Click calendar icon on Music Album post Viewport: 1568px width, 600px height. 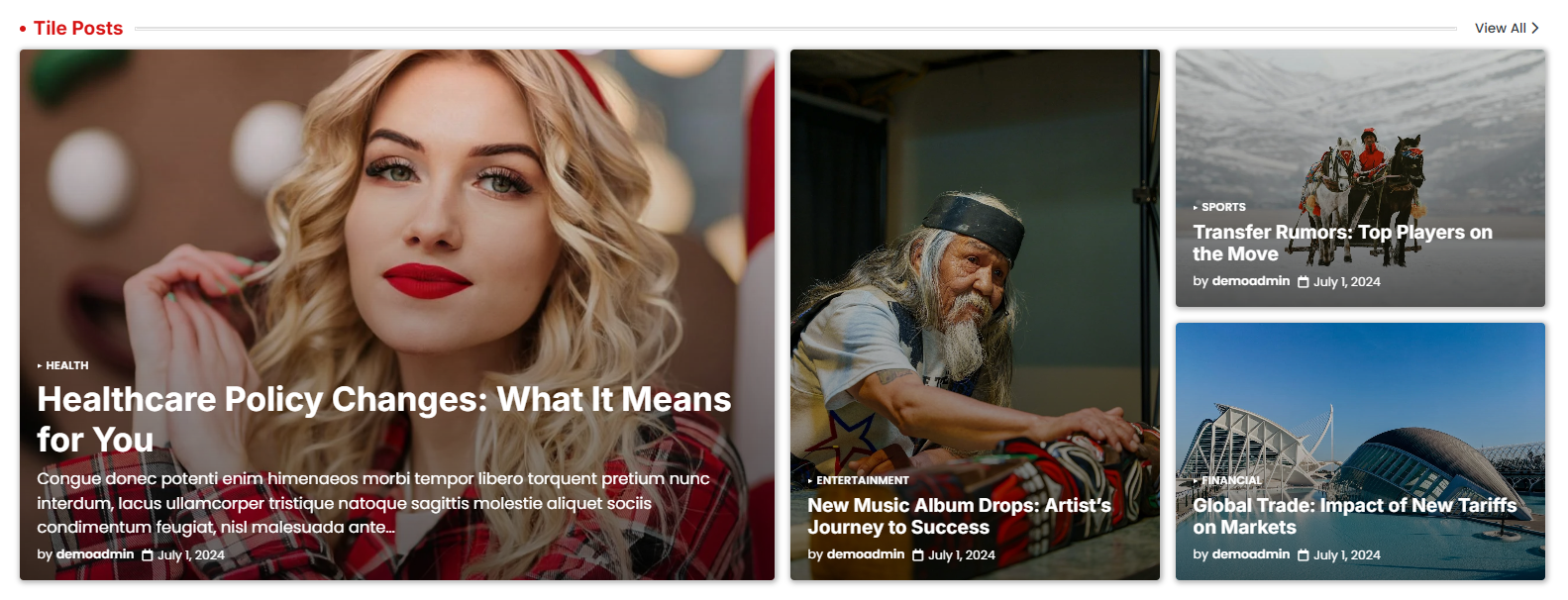pyautogui.click(x=917, y=555)
